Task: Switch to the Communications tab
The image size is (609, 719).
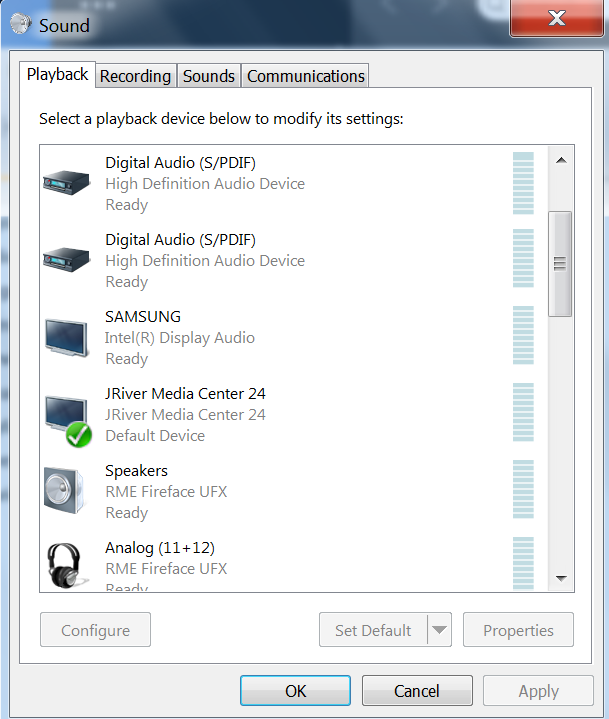Action: point(305,76)
